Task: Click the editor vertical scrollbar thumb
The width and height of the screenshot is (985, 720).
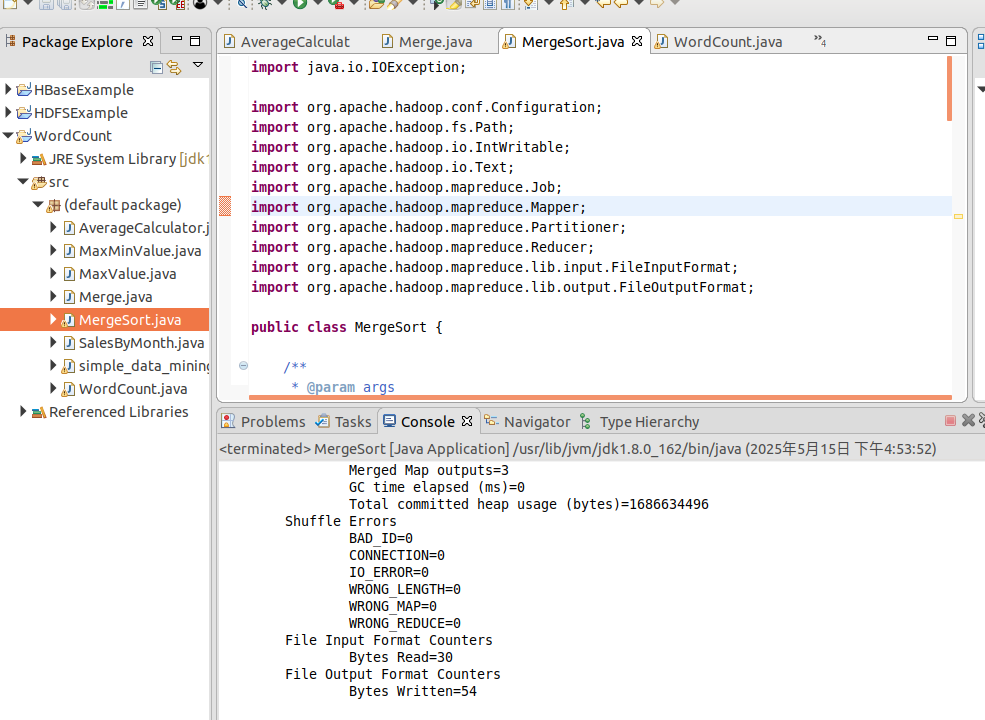Action: click(x=949, y=90)
